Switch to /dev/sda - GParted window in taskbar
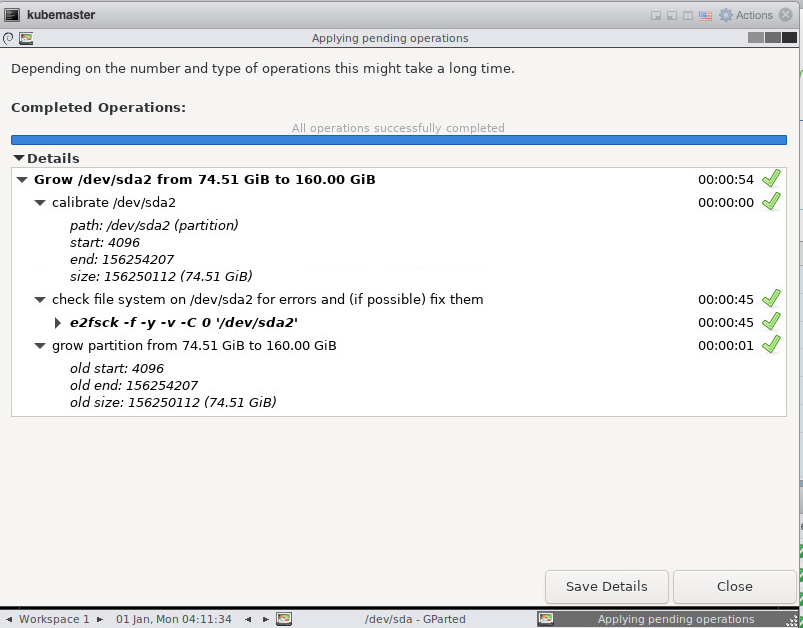The width and height of the screenshot is (803, 628). point(415,619)
